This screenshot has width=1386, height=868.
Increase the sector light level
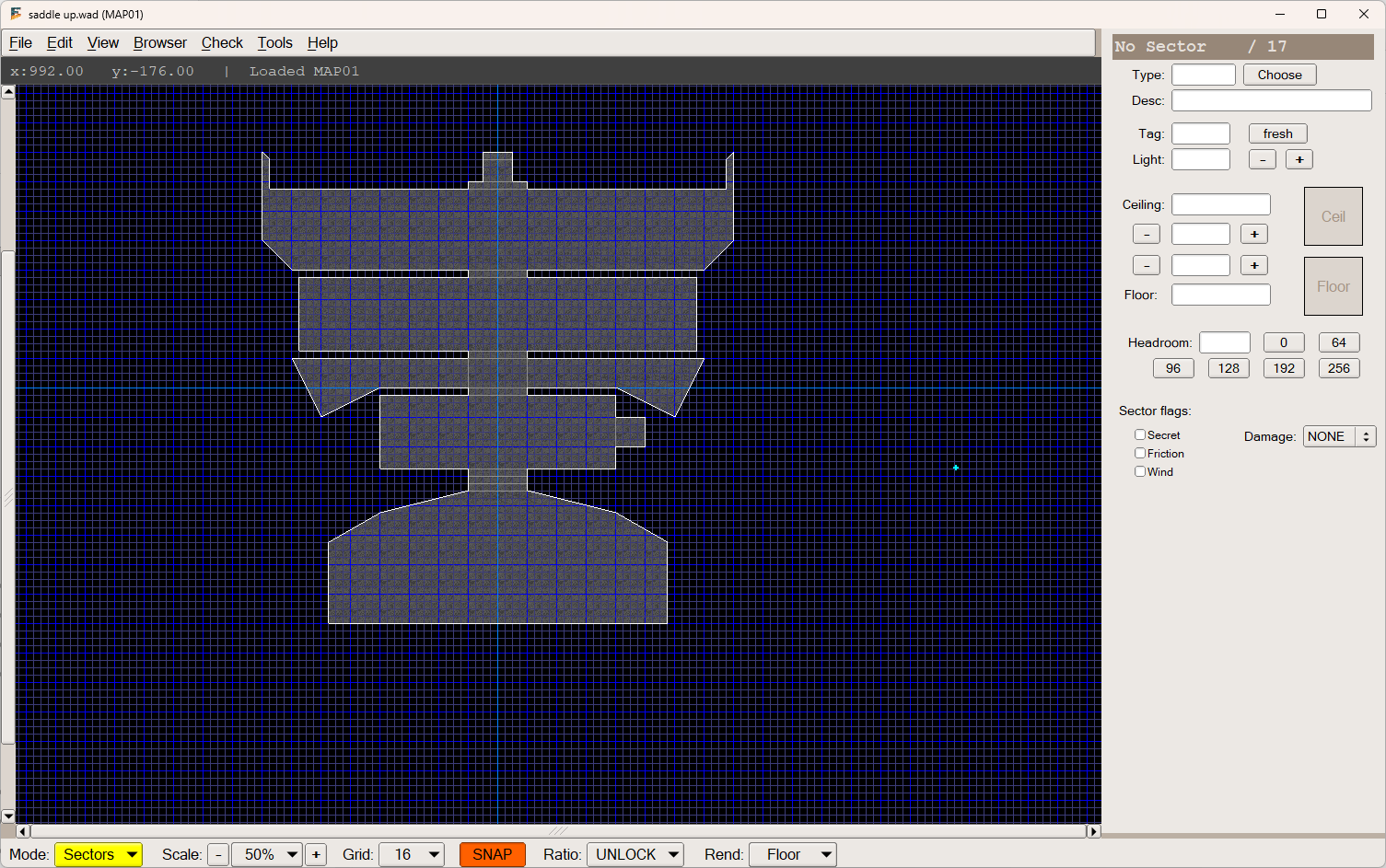pyautogui.click(x=1299, y=159)
